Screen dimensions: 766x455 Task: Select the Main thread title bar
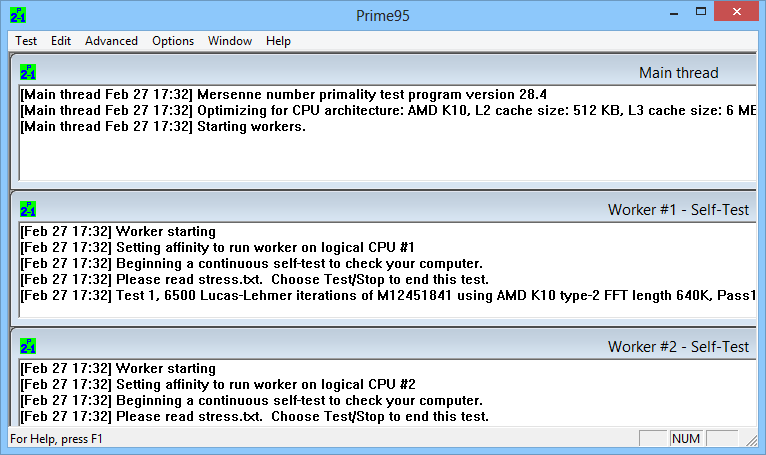pos(384,72)
